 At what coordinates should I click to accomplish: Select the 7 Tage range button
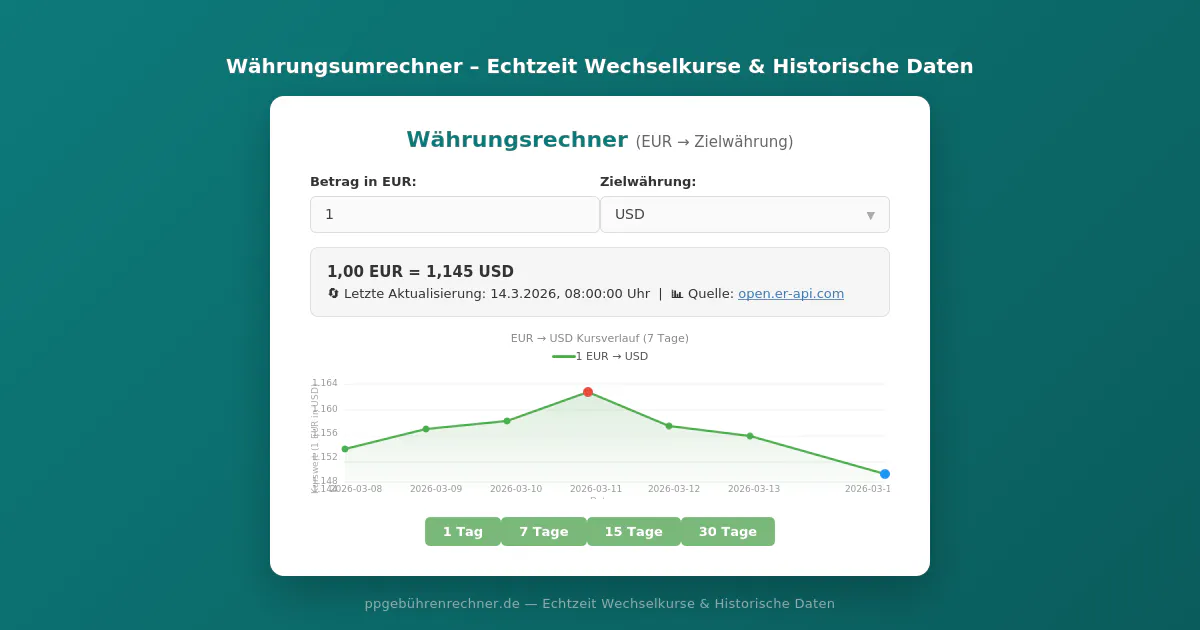(544, 532)
